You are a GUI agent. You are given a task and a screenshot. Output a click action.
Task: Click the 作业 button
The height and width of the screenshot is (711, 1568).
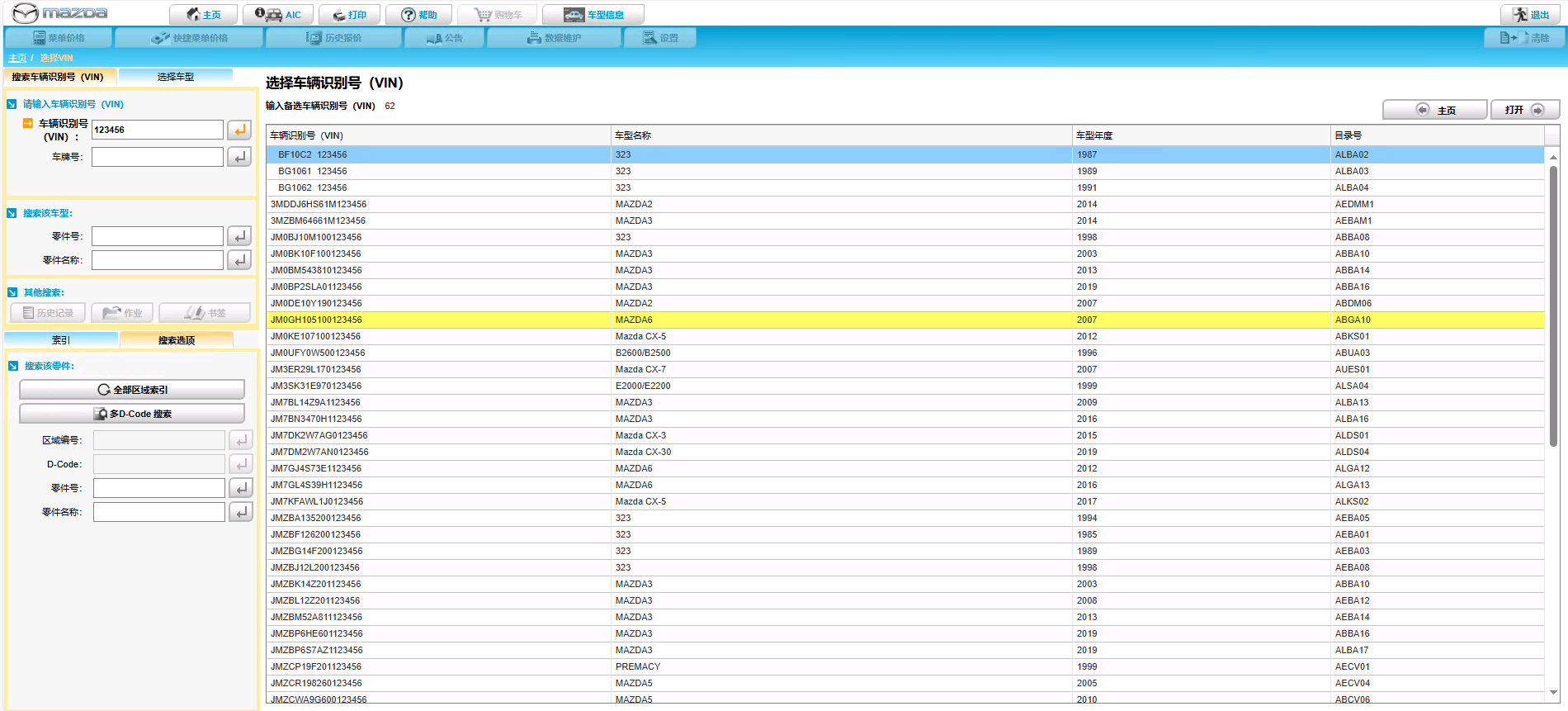[x=122, y=313]
